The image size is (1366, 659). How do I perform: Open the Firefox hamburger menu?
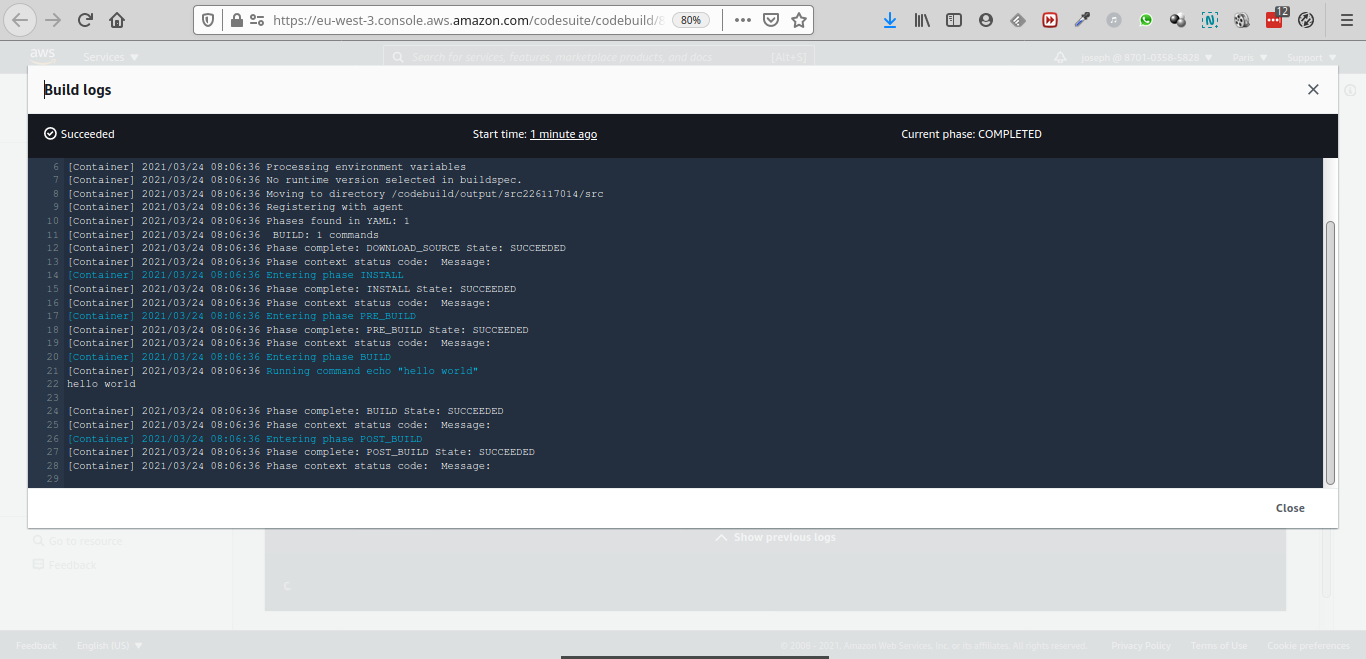pos(1343,20)
